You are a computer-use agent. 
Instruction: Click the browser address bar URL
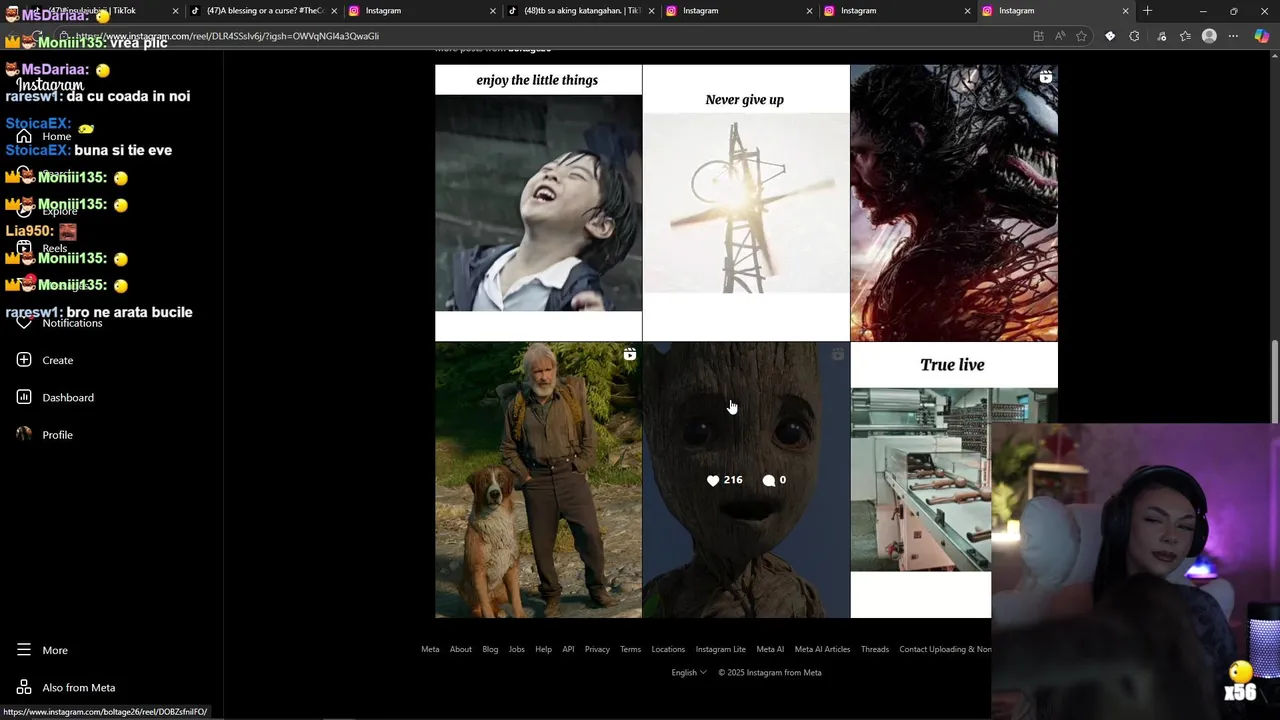point(228,36)
